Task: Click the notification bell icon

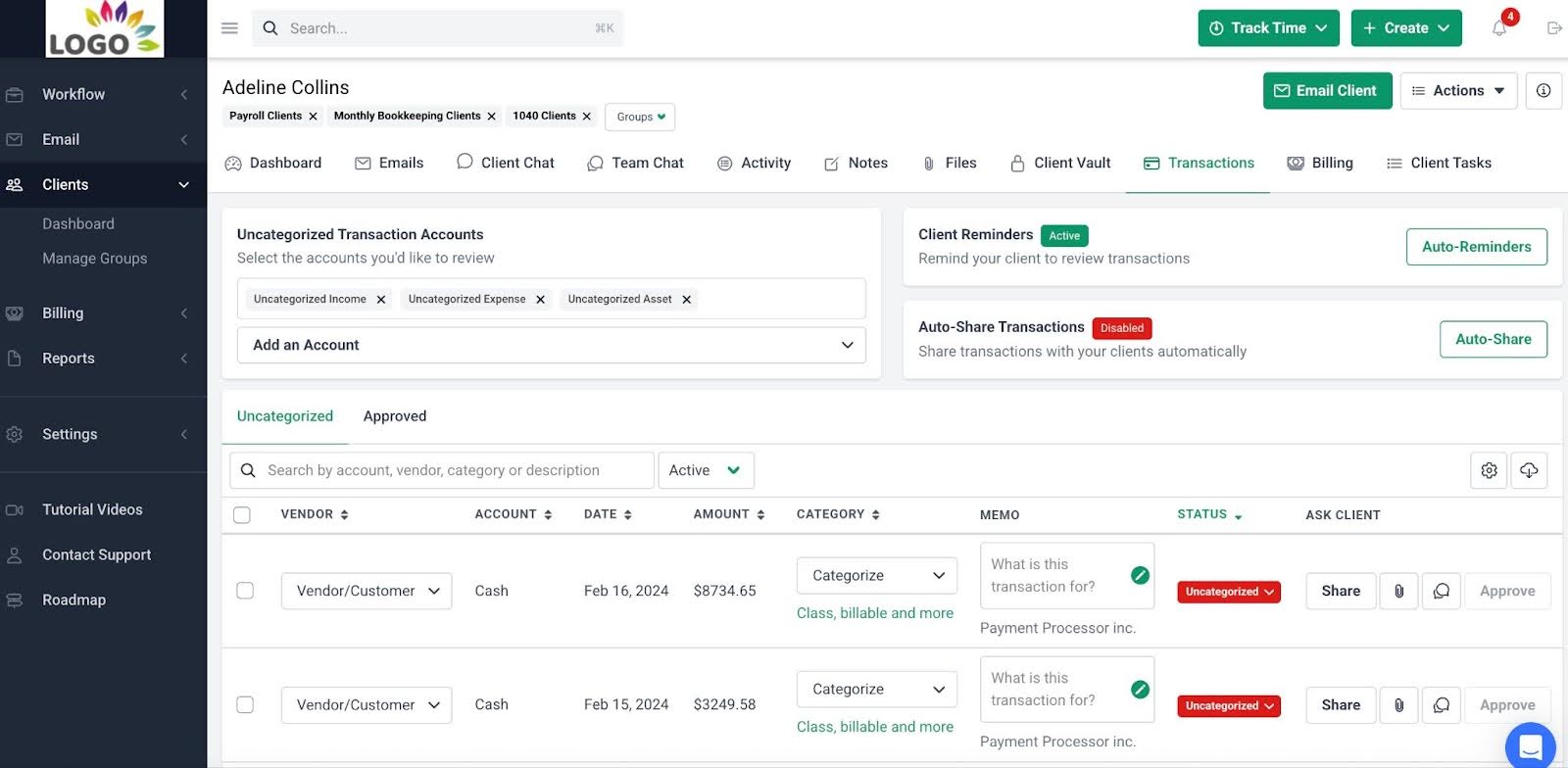Action: point(1498,28)
